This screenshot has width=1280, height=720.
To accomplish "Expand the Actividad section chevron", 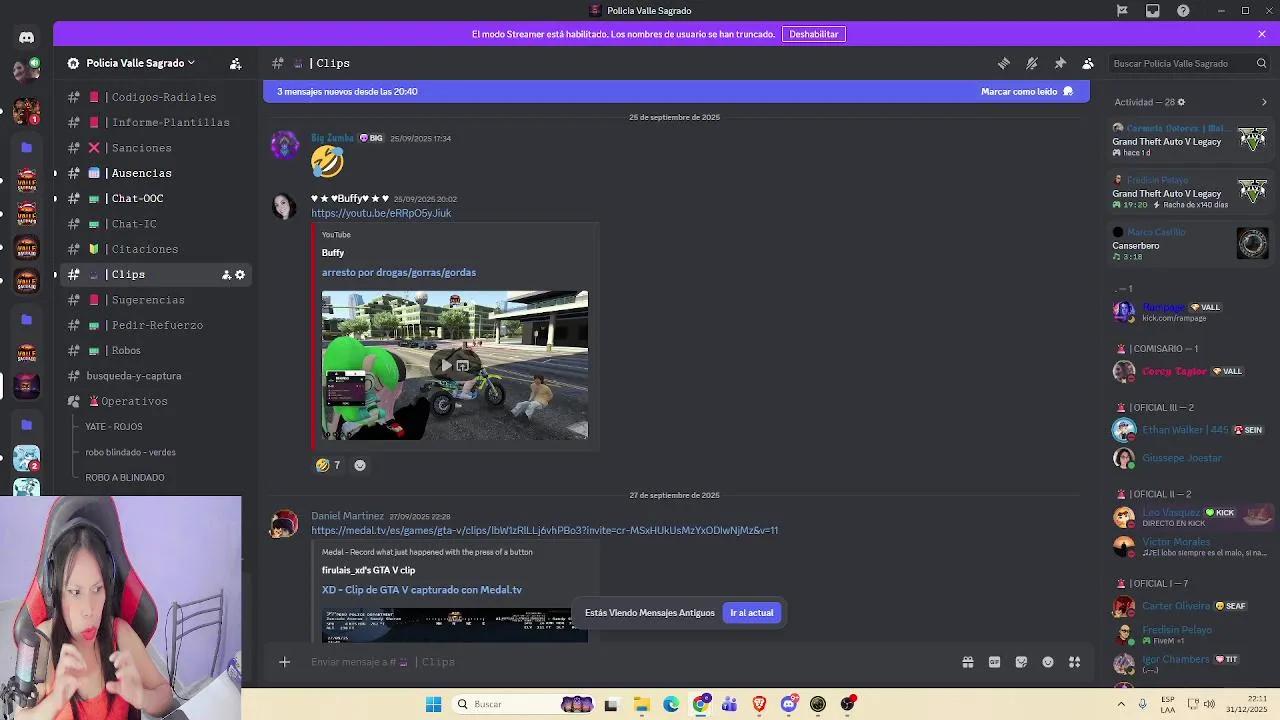I will tap(1264, 101).
